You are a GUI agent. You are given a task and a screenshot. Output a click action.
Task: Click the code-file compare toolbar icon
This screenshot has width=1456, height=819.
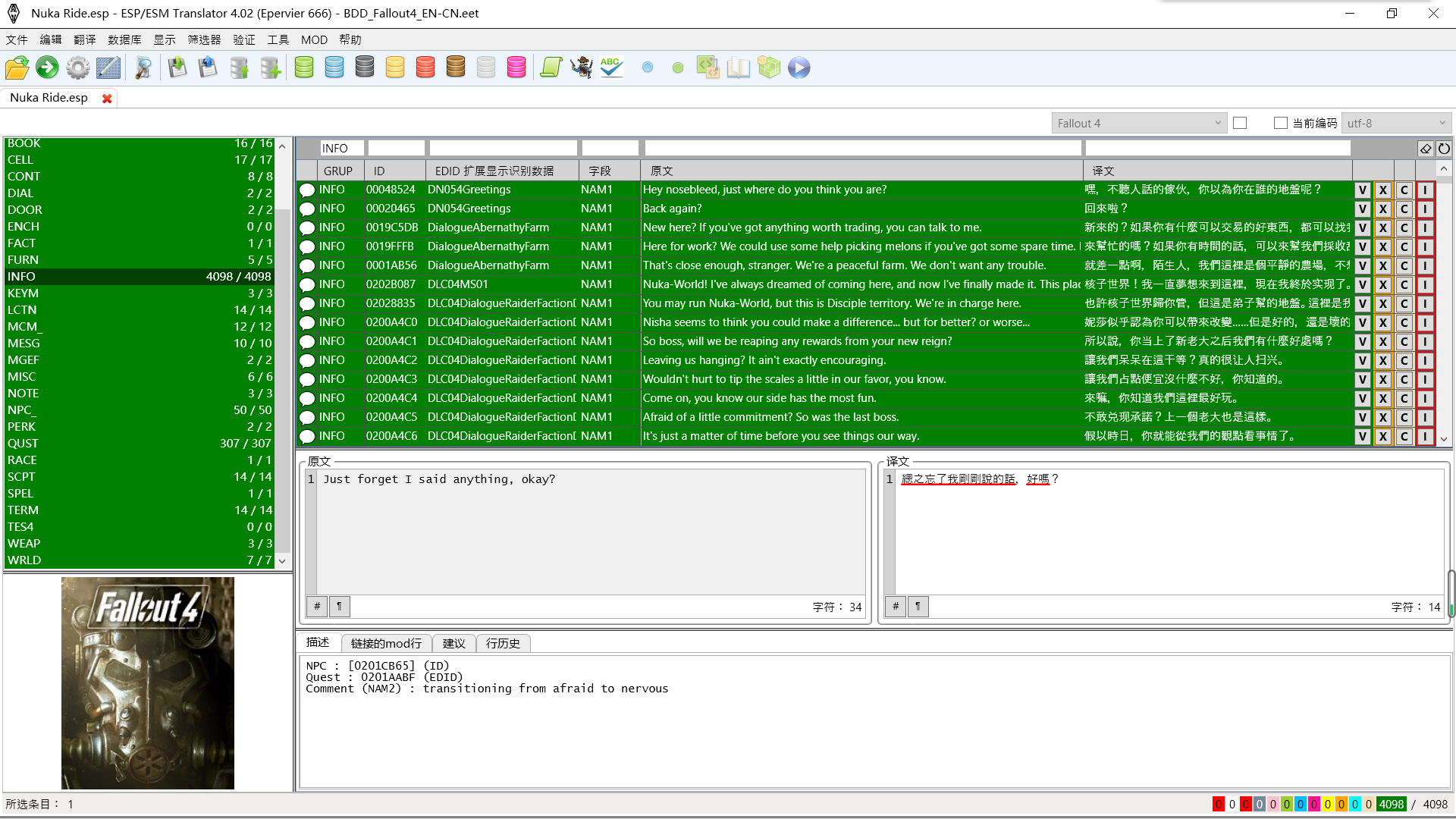pos(708,67)
